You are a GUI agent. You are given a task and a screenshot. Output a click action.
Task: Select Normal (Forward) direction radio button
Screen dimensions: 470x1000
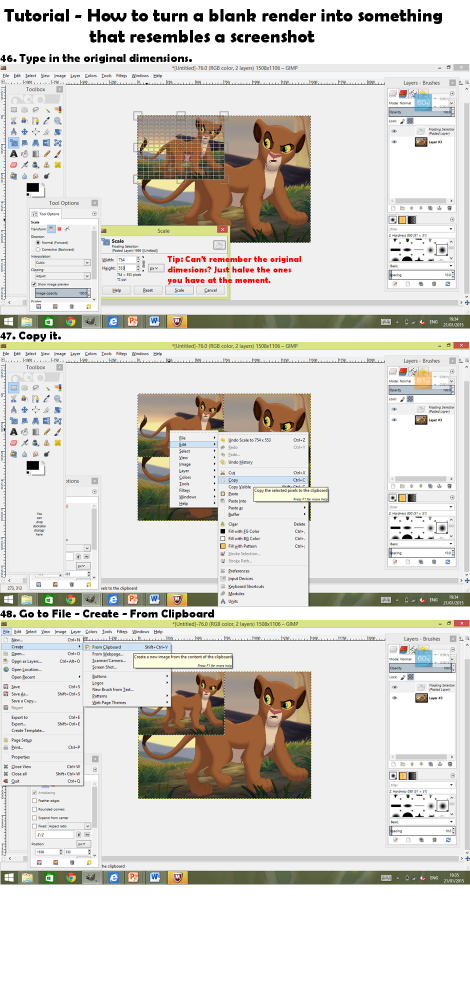[x=38, y=242]
